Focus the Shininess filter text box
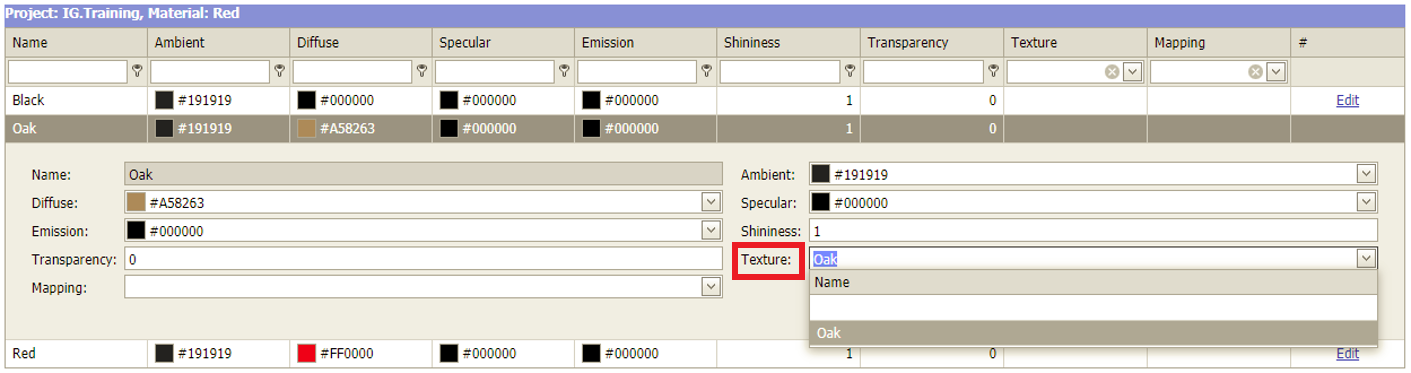The height and width of the screenshot is (373, 1411). (780, 71)
